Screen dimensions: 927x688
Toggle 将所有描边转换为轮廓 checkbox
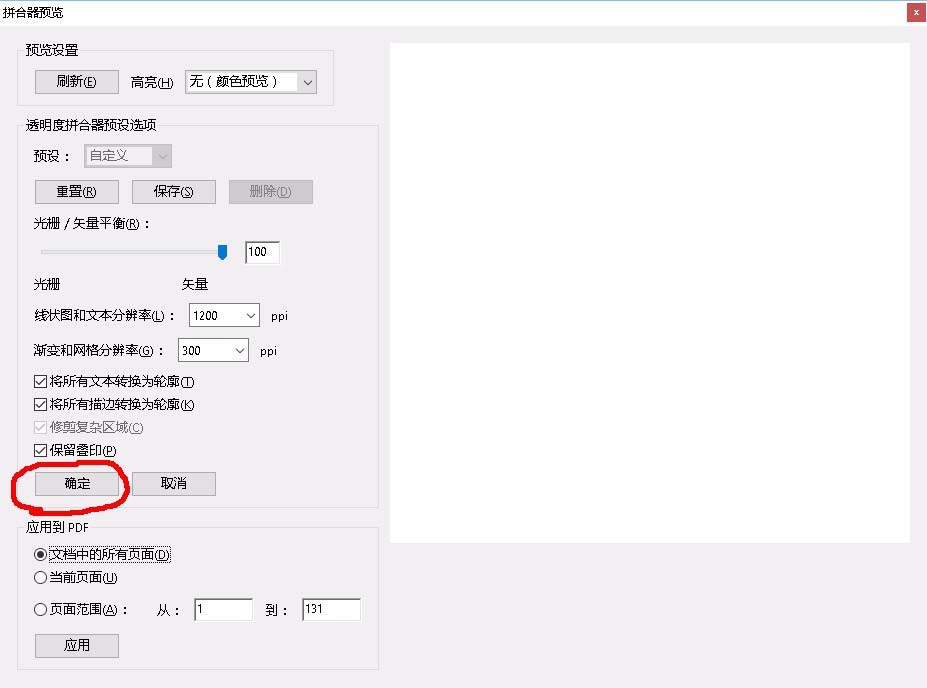tap(41, 405)
